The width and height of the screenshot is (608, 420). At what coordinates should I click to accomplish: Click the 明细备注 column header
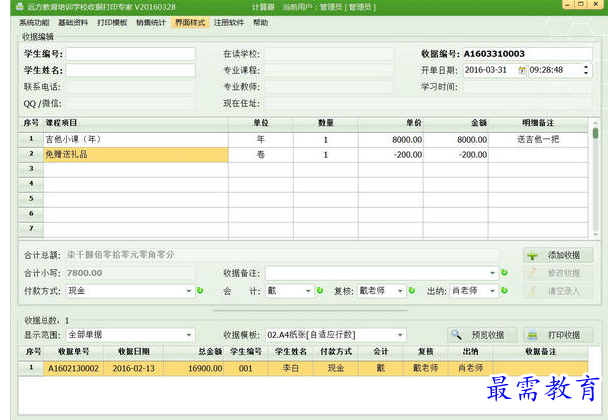[538, 123]
